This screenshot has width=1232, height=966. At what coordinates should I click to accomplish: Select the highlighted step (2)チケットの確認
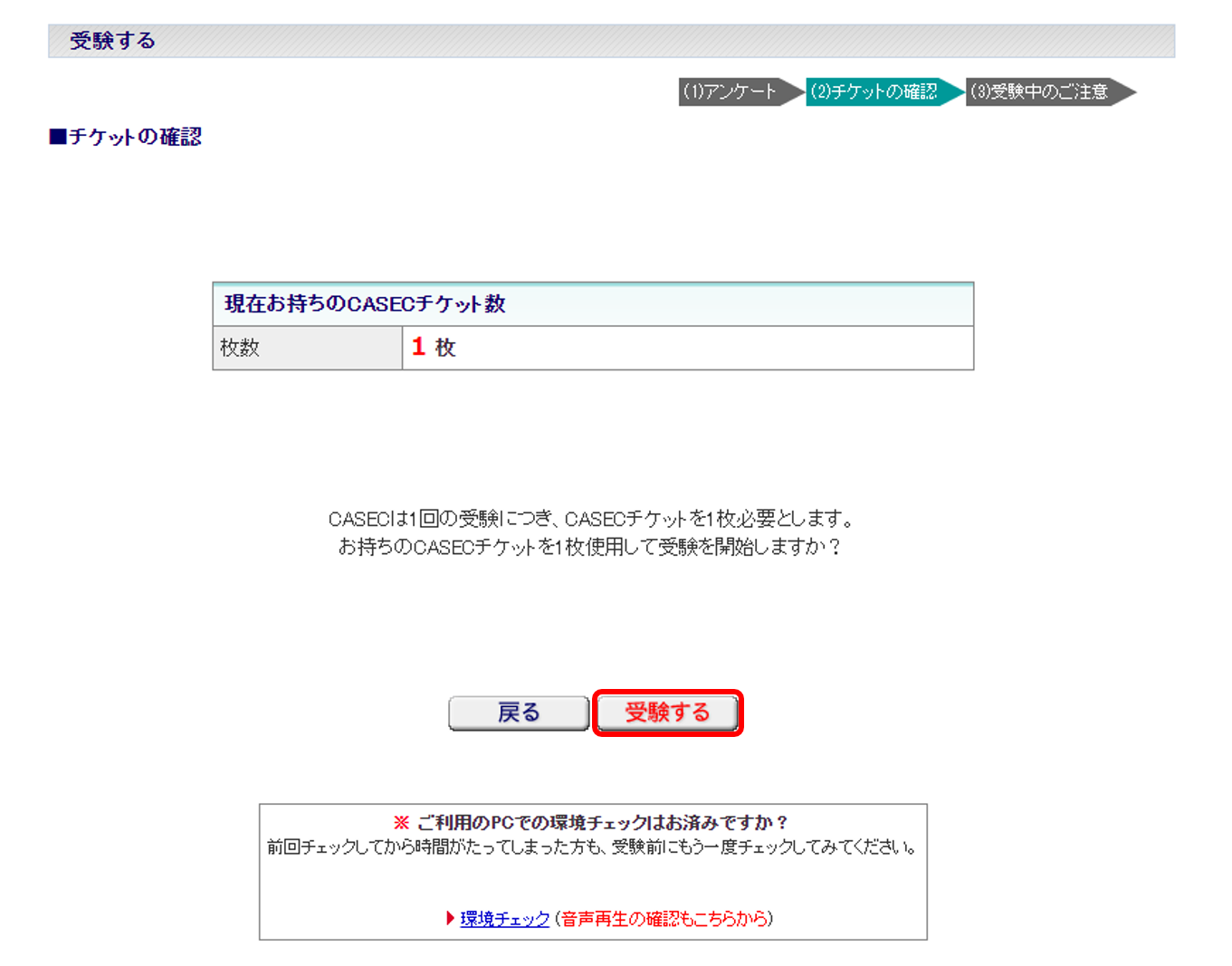pos(876,92)
